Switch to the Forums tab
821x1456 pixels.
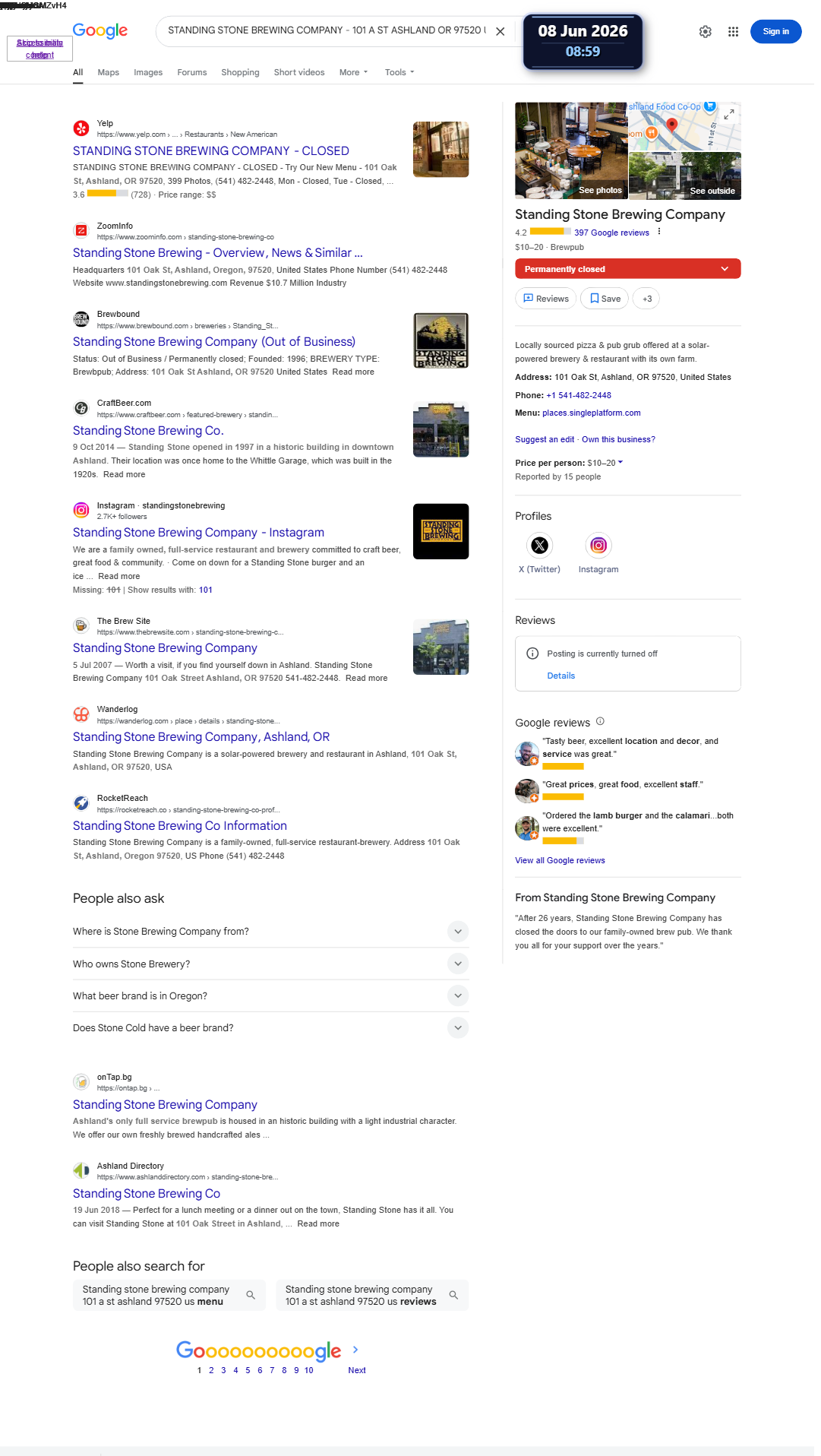coord(192,72)
